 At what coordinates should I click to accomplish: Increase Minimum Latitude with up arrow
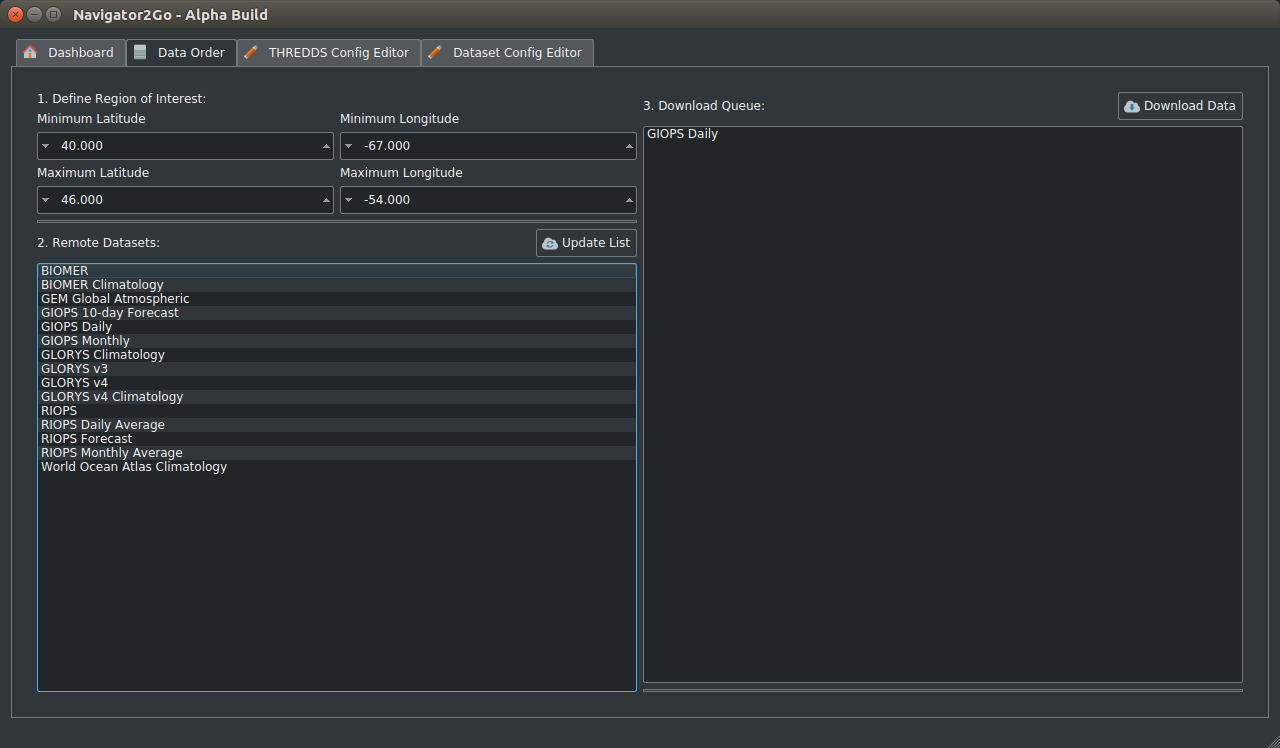pyautogui.click(x=326, y=146)
